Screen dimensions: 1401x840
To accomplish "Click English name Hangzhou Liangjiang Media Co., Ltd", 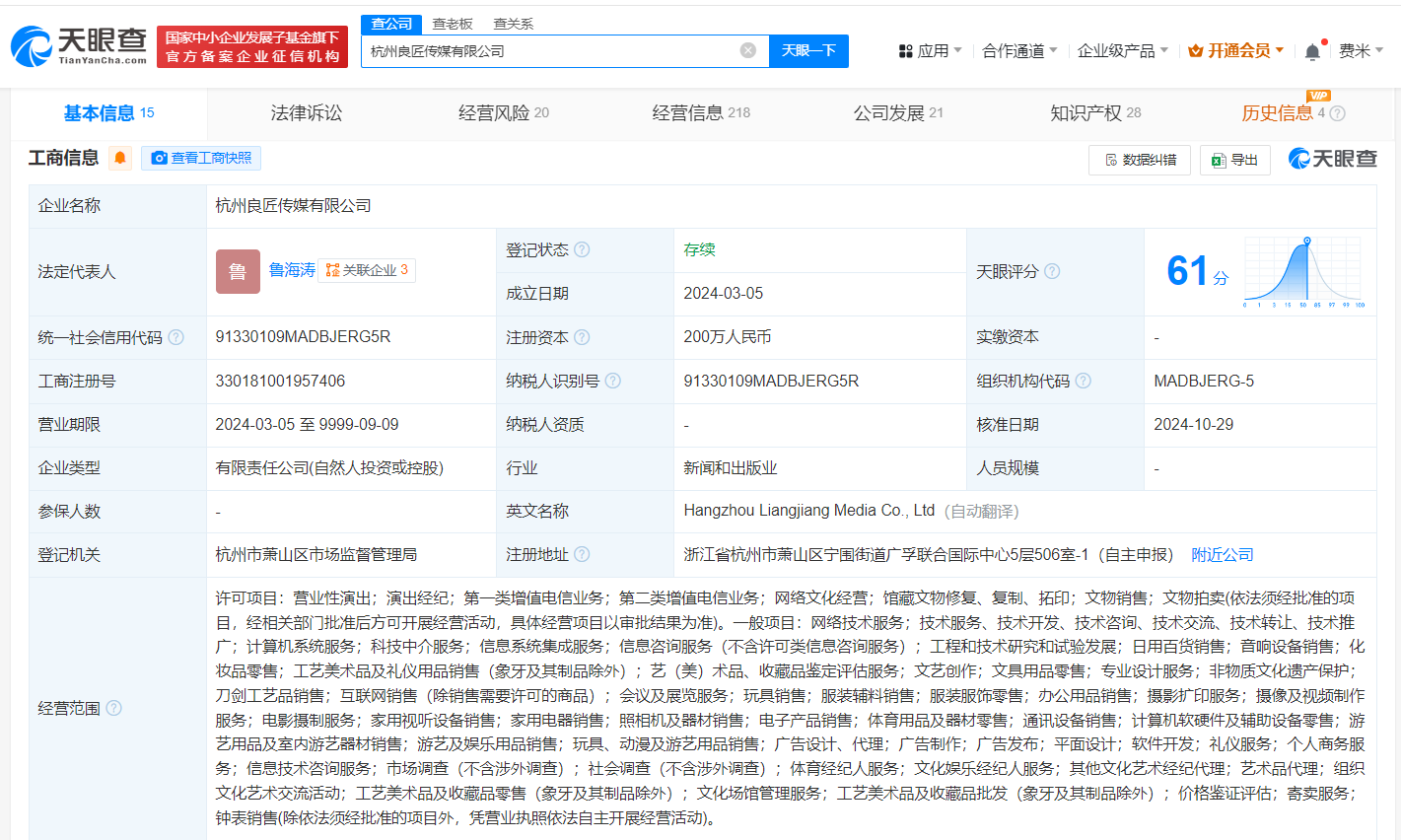I will click(808, 511).
